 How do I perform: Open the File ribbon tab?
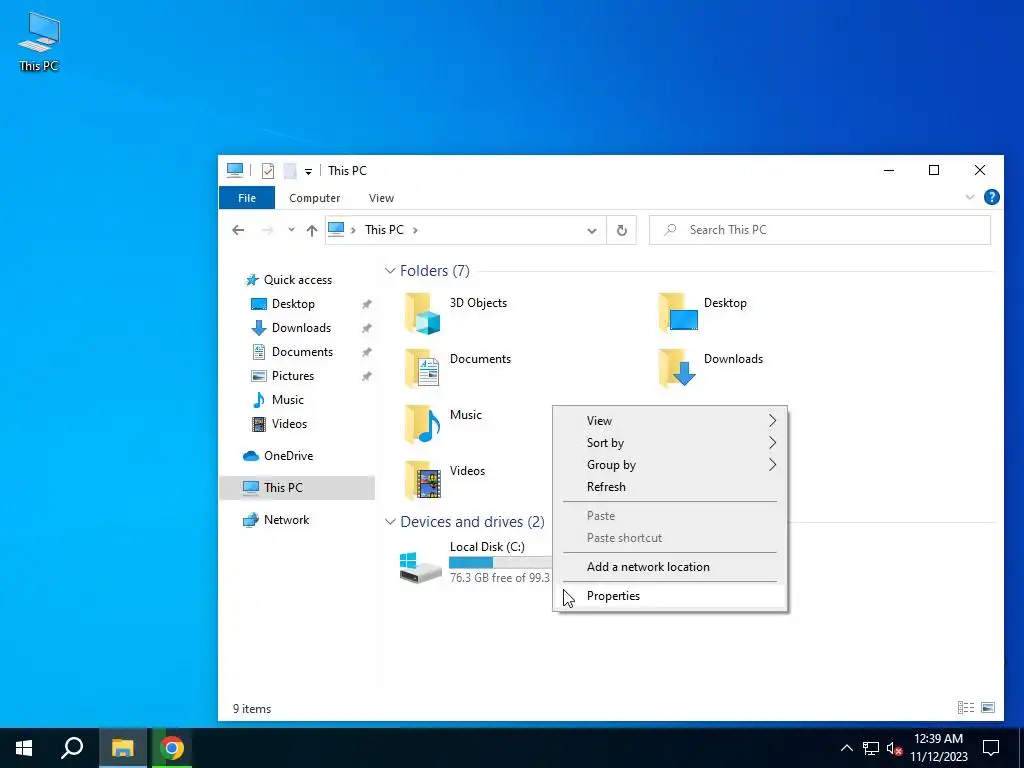247,198
